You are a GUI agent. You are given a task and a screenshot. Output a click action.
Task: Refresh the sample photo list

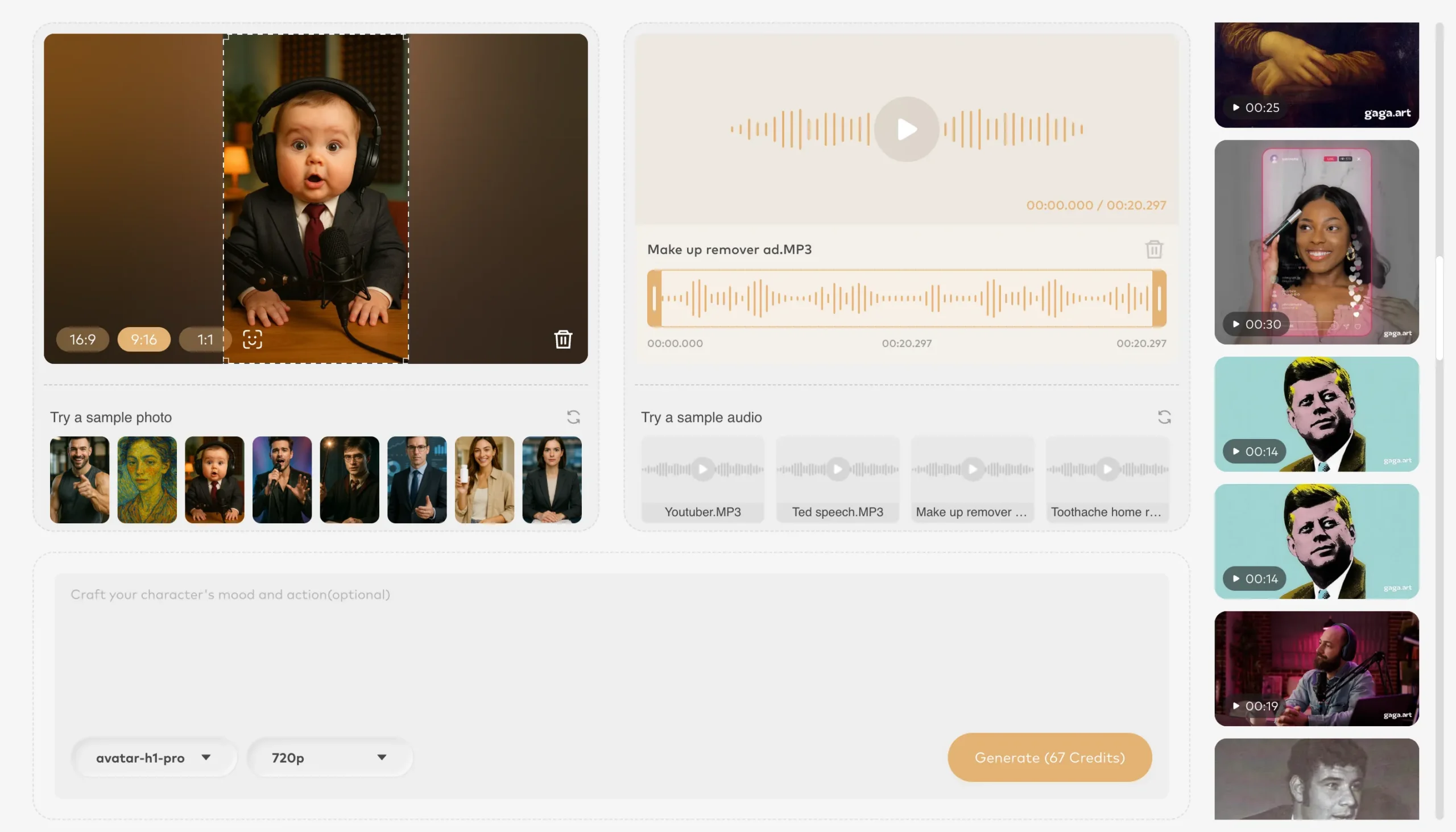pos(574,417)
